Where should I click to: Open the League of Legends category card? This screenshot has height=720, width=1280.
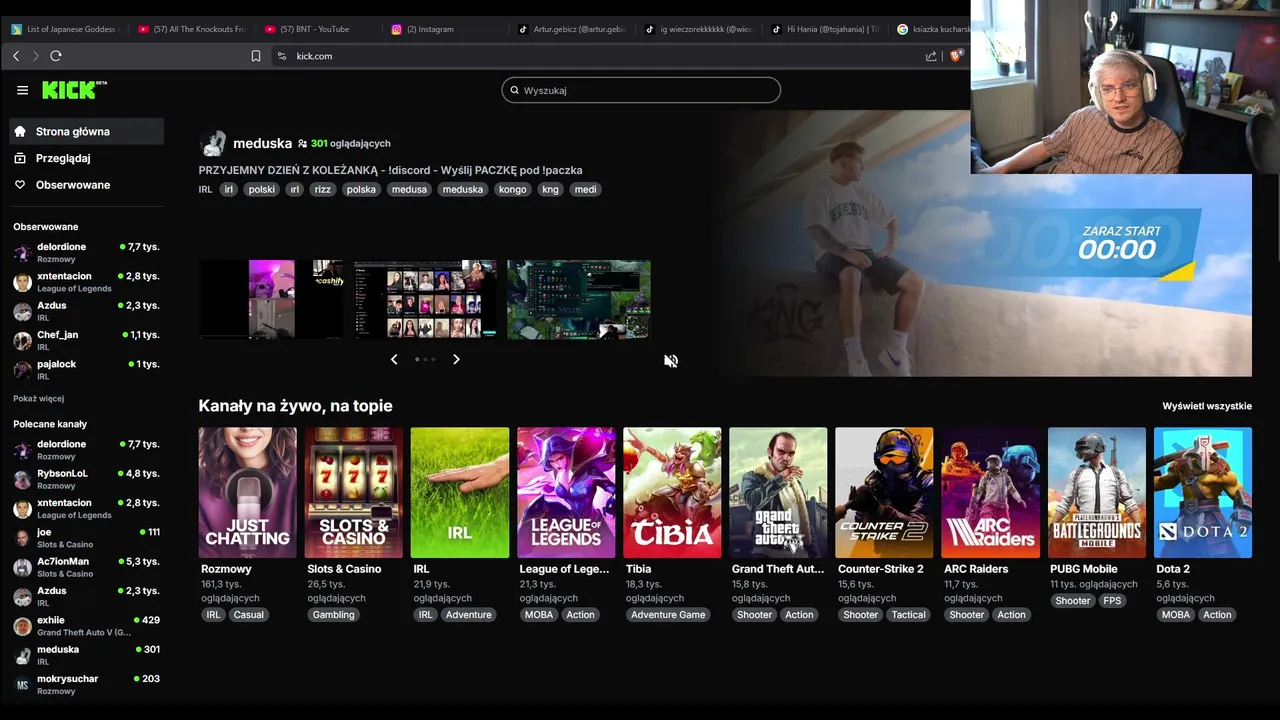(x=566, y=492)
